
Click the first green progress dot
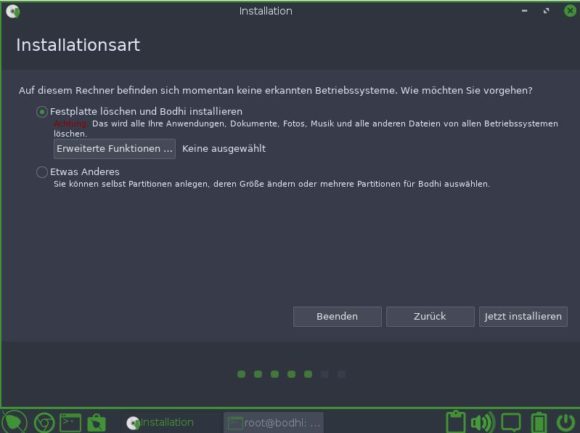241,374
